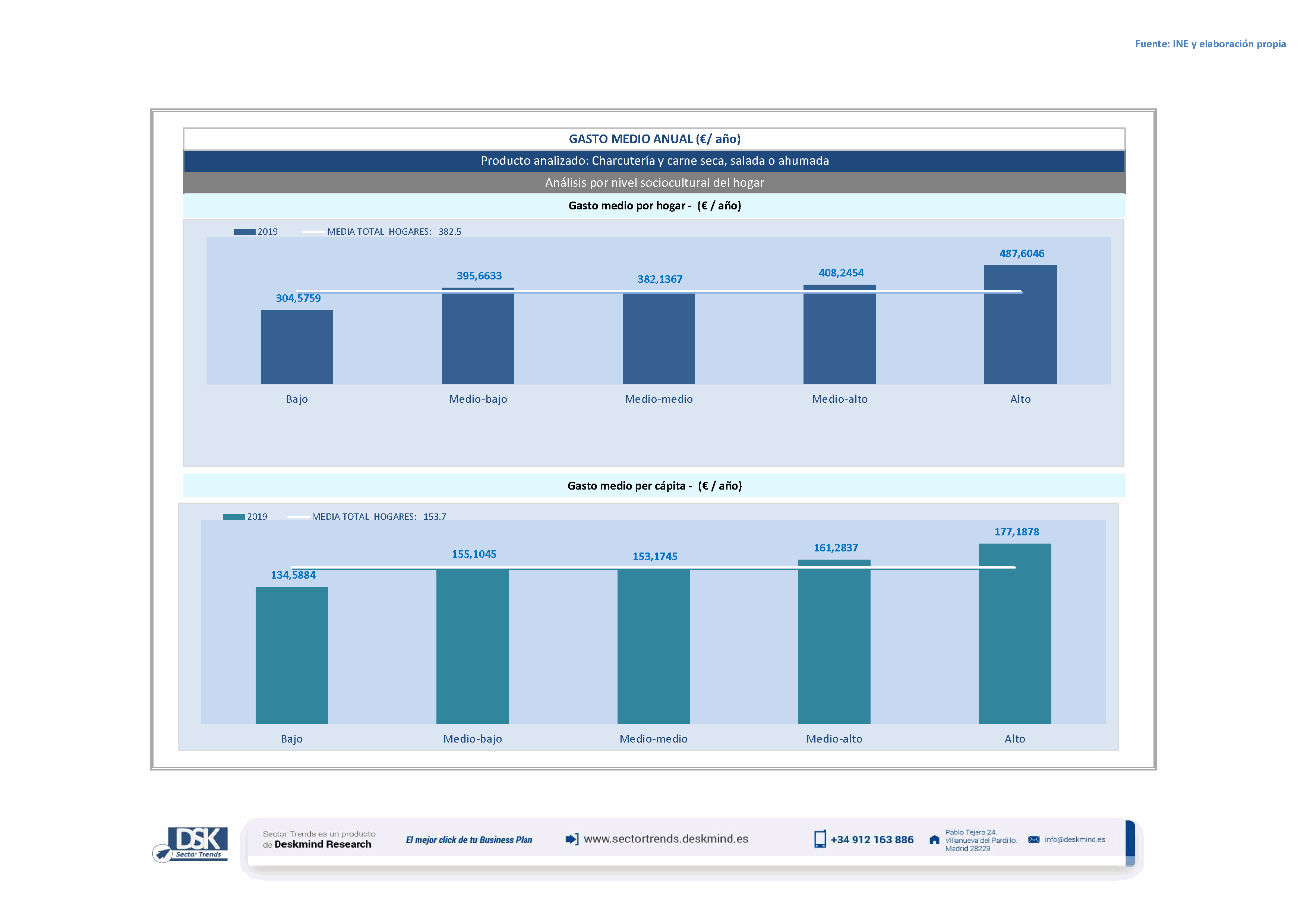The image size is (1307, 924).
Task: Click the arrow icon beside the website URL
Action: click(572, 839)
